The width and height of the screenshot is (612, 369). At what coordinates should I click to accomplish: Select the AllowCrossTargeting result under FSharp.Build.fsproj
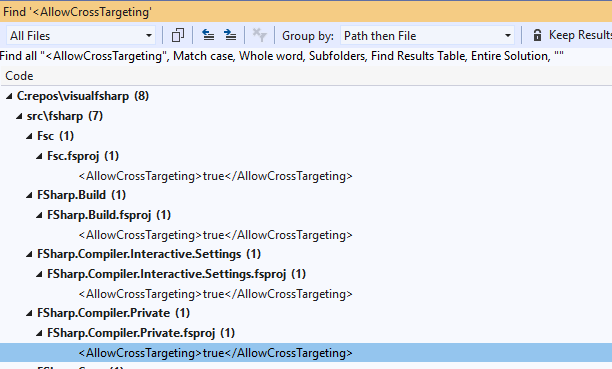click(215, 235)
